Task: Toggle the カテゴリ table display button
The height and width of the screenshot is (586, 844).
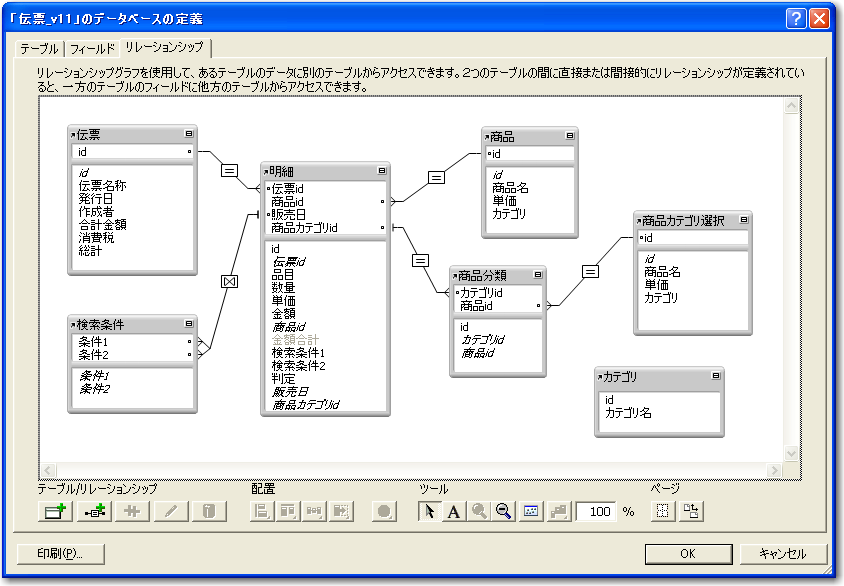Action: pos(716,376)
